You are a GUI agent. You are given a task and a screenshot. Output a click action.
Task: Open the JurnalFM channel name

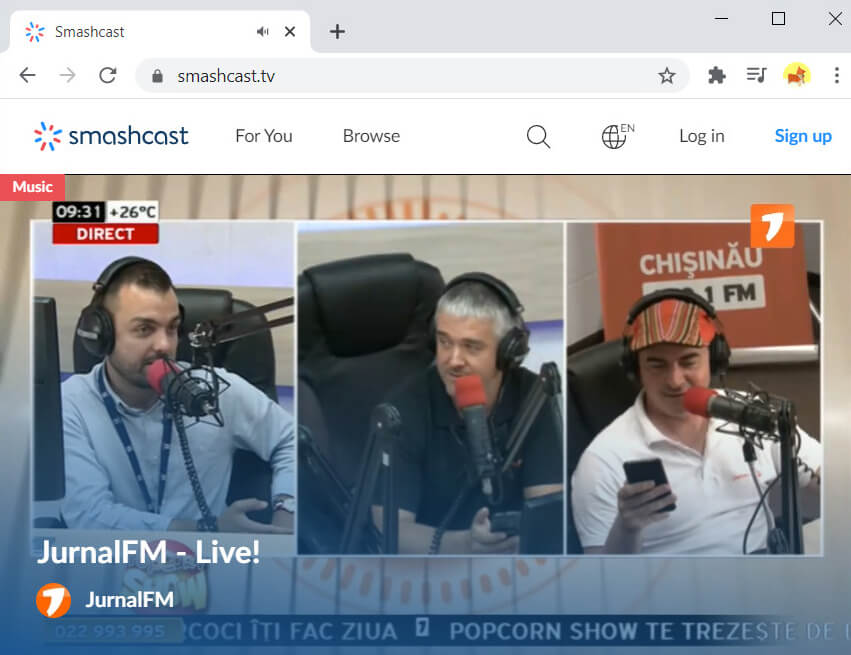tap(130, 600)
